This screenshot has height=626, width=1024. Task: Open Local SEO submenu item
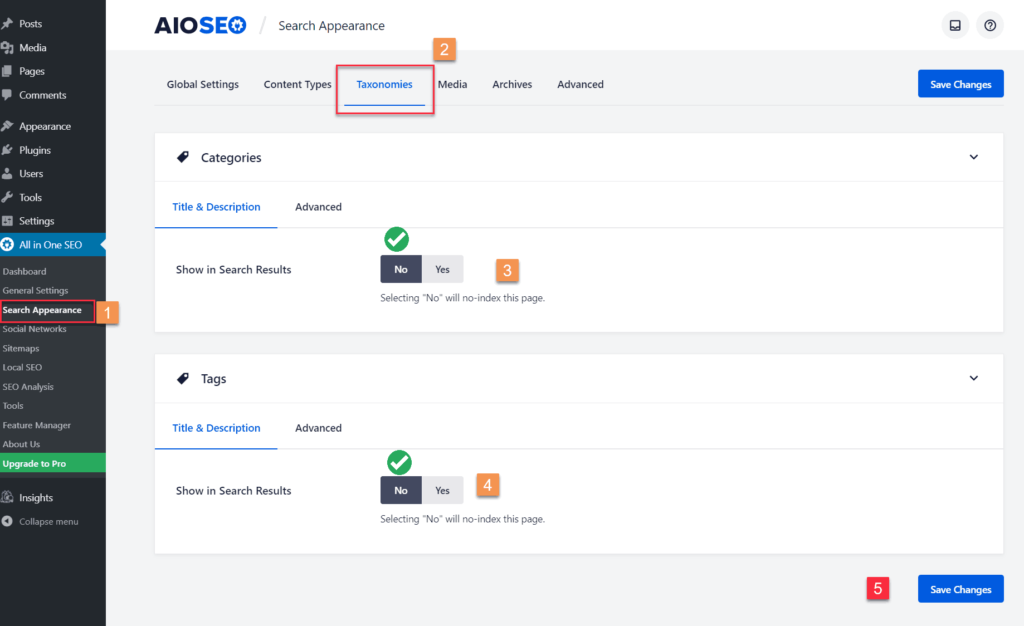22,368
